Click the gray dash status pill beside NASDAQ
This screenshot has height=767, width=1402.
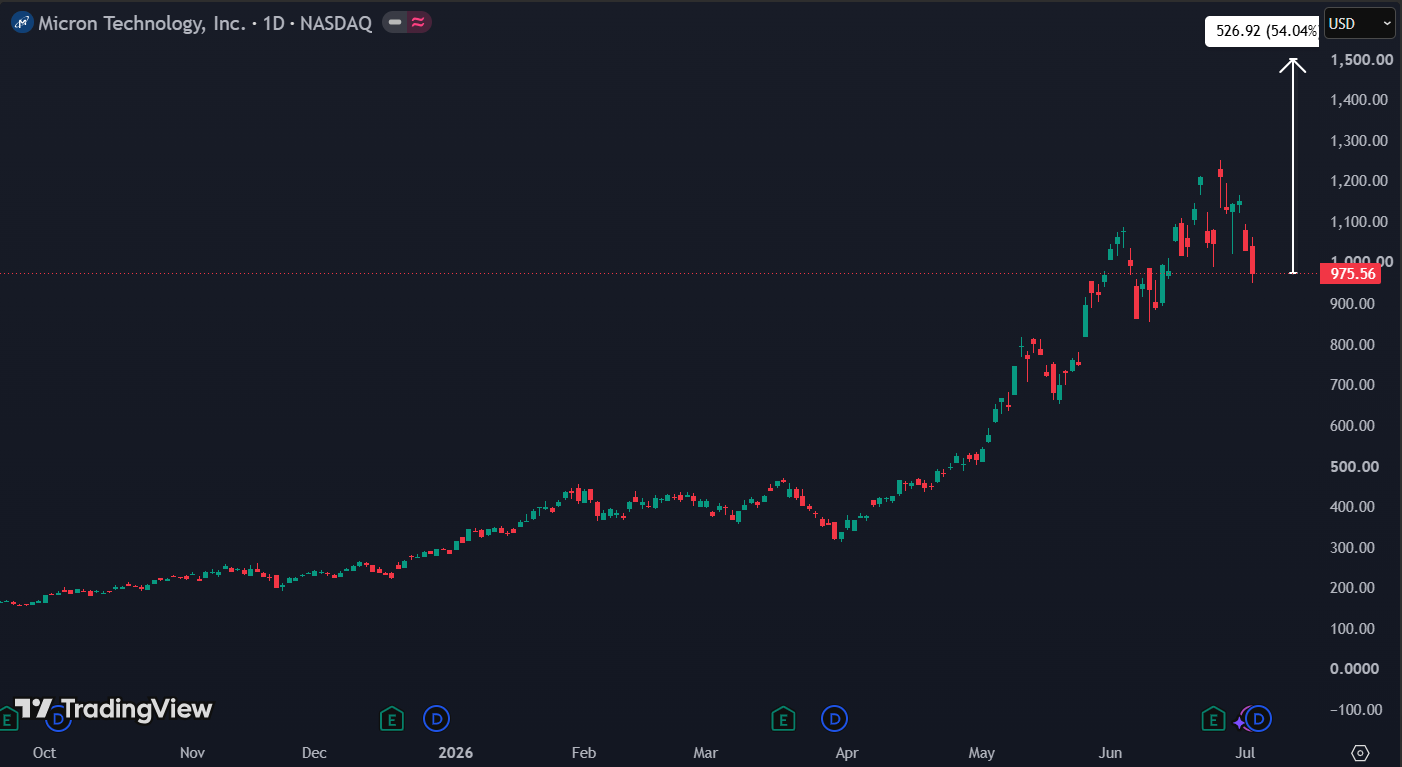click(x=395, y=22)
